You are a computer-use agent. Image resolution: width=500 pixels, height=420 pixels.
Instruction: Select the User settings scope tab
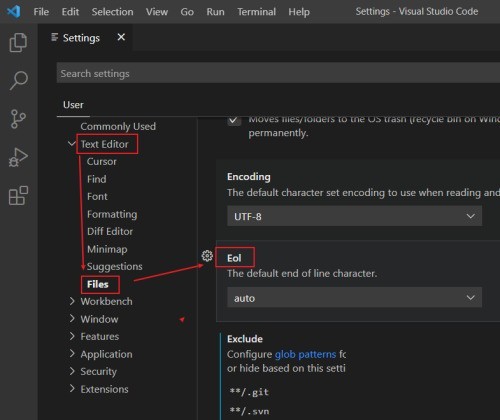(73, 105)
